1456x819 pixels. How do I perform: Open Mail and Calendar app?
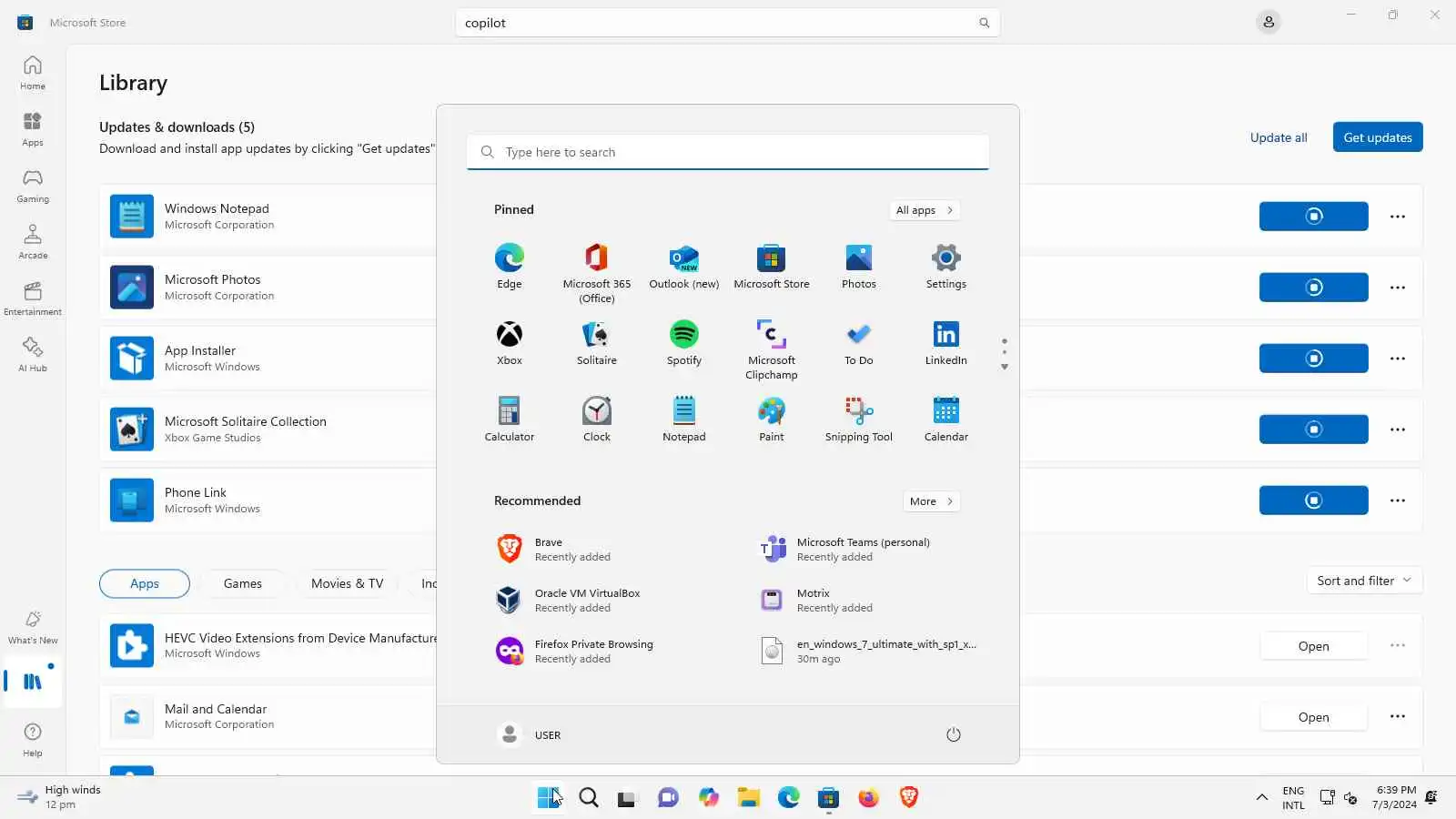click(x=1314, y=717)
